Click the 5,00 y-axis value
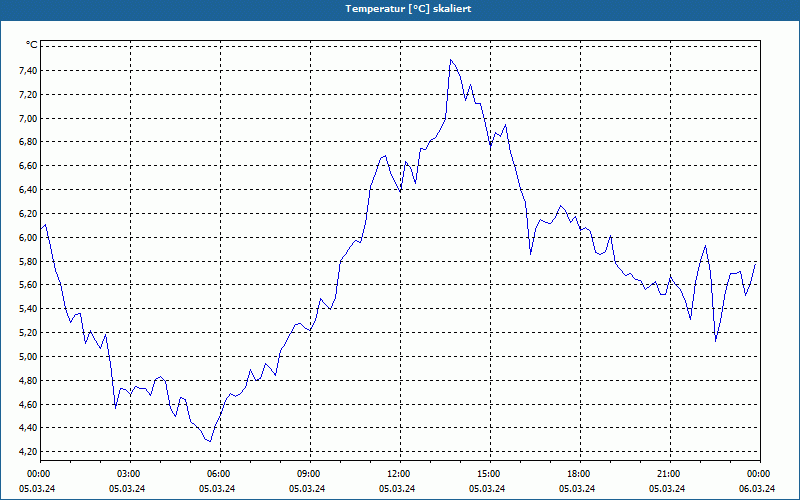This screenshot has height=500, width=800. (28, 357)
